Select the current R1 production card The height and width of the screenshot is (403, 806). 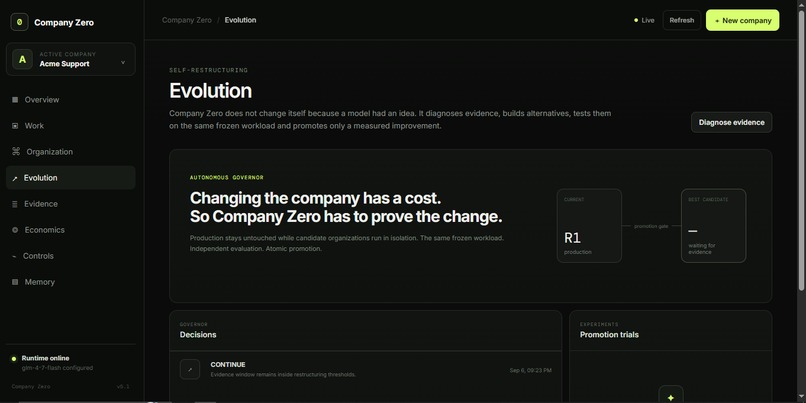(589, 226)
